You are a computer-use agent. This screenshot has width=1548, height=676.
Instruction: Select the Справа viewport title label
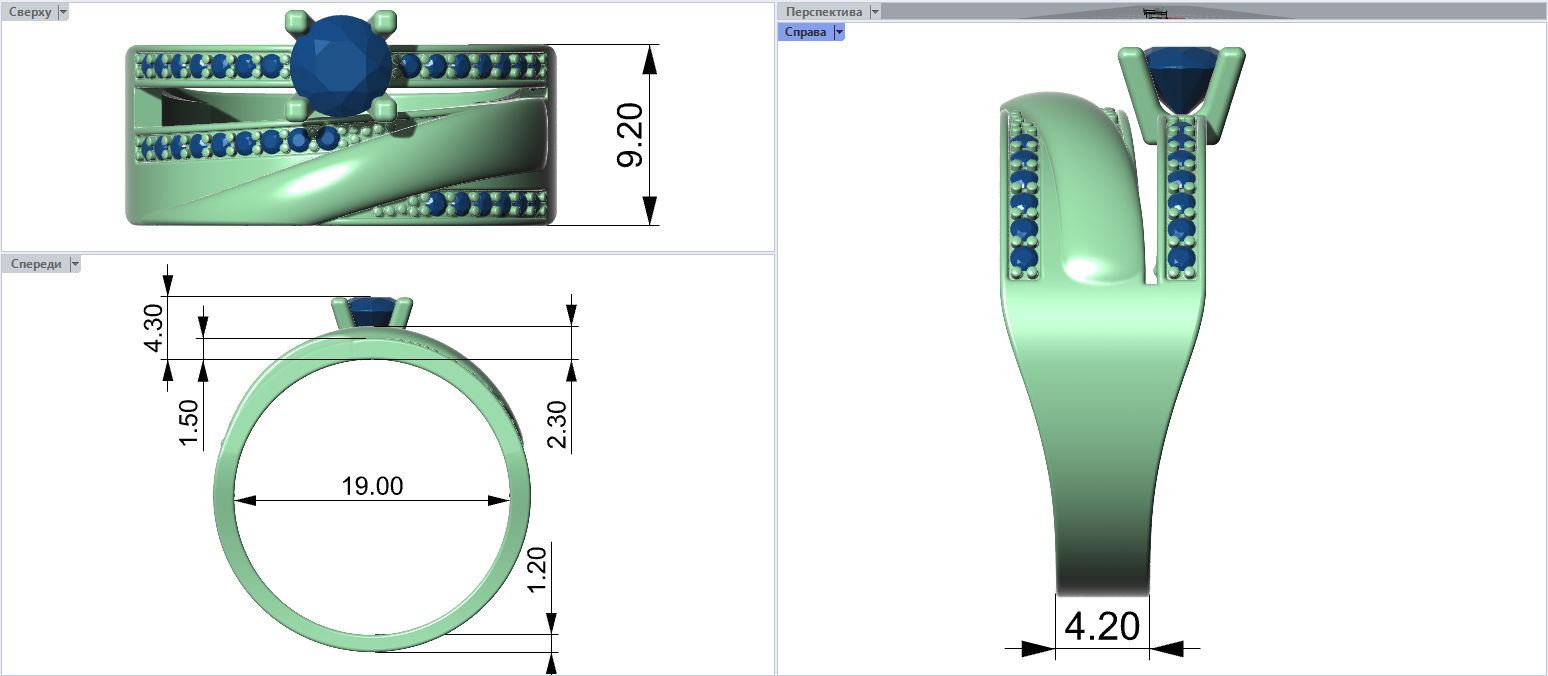pos(806,32)
